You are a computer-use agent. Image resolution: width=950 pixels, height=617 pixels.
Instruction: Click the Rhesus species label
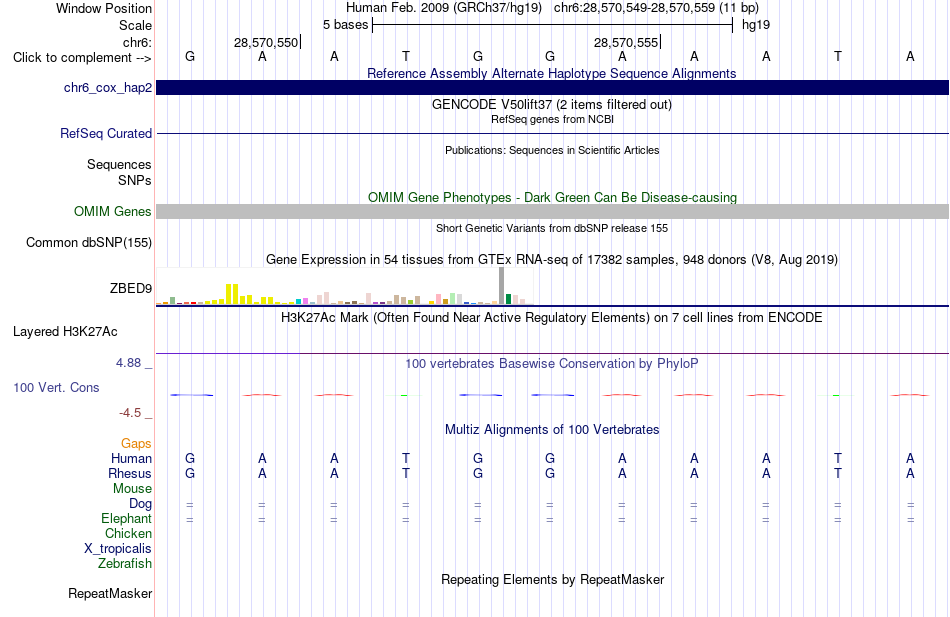point(130,473)
